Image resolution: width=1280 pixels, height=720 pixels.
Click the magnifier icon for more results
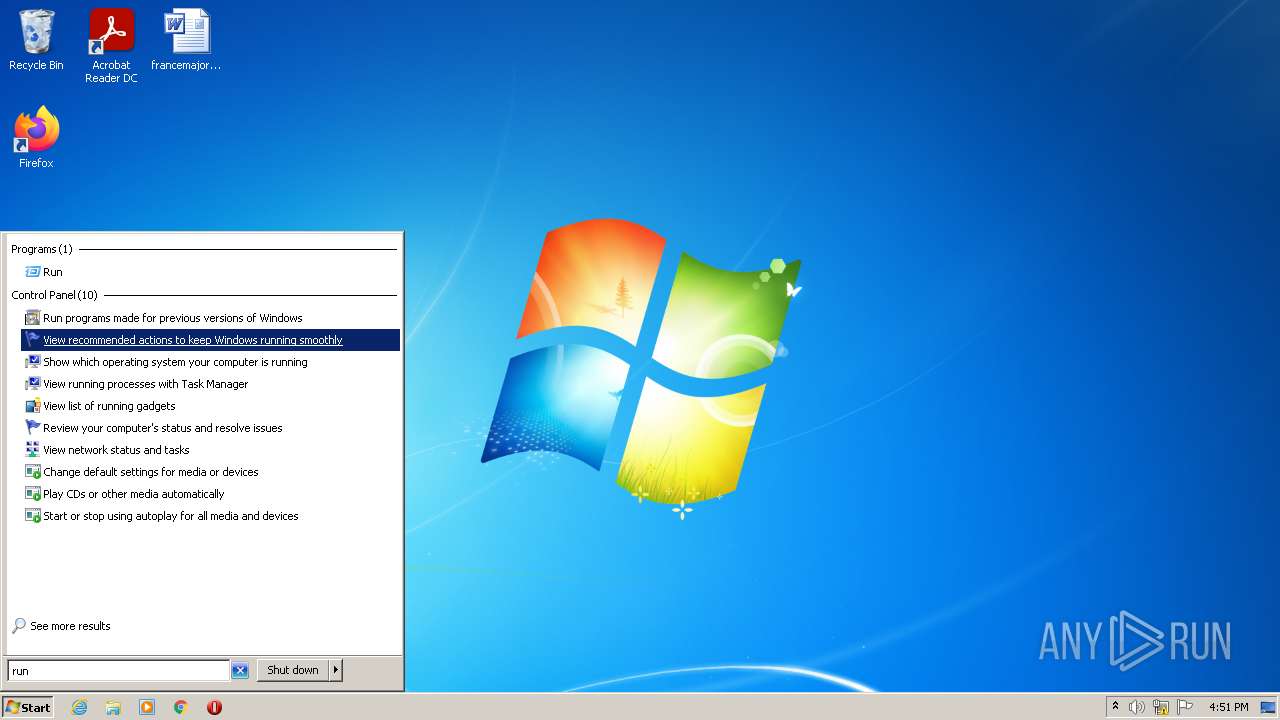coord(19,626)
